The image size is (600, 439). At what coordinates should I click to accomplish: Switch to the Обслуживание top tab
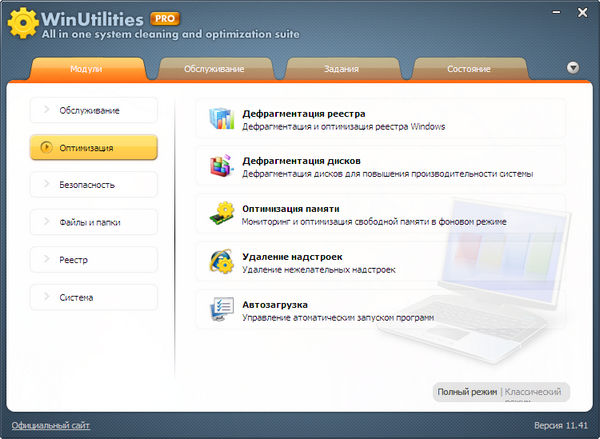pyautogui.click(x=212, y=69)
